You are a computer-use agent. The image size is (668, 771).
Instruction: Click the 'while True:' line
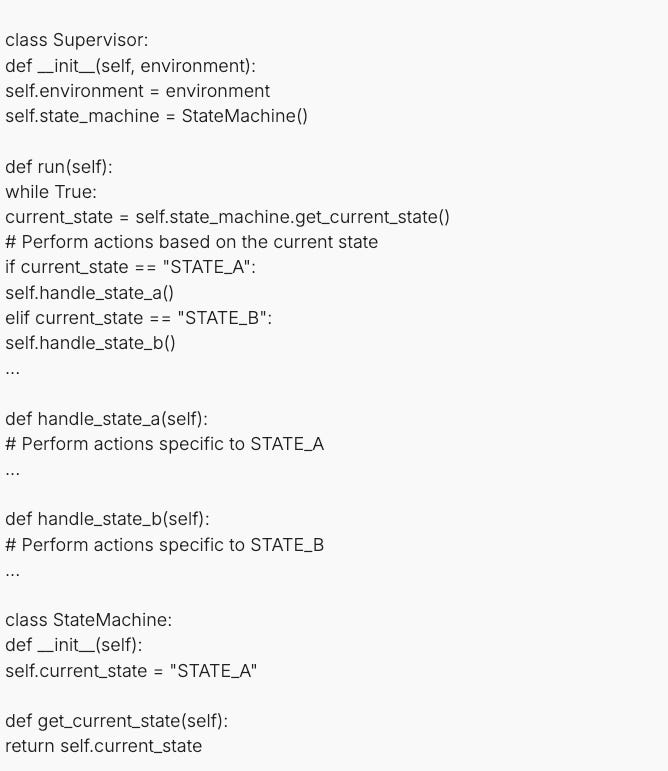click(51, 192)
